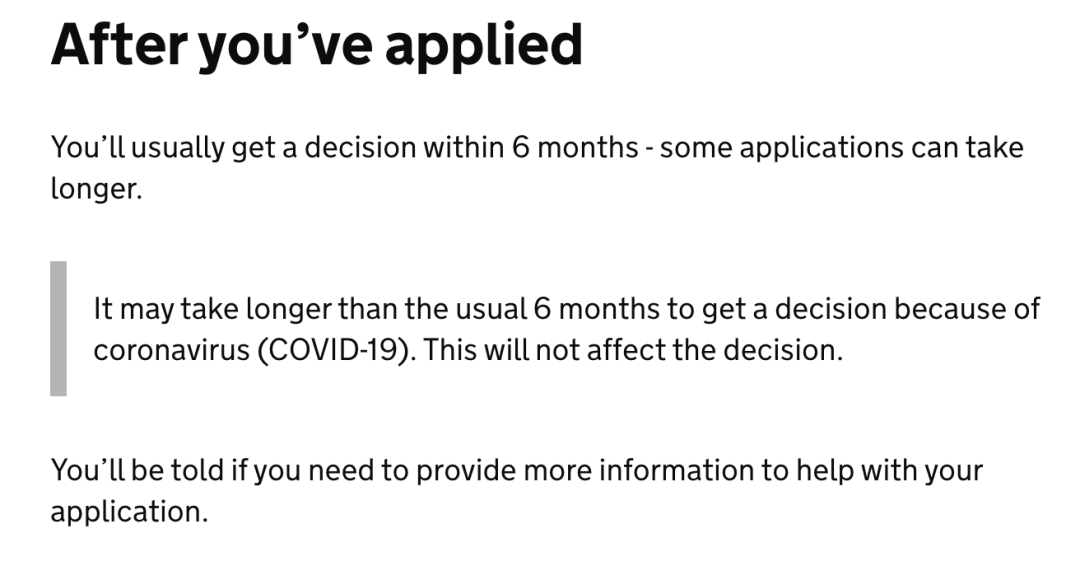Click the word "After" in the heading
This screenshot has height=580, width=1080.
click(118, 45)
